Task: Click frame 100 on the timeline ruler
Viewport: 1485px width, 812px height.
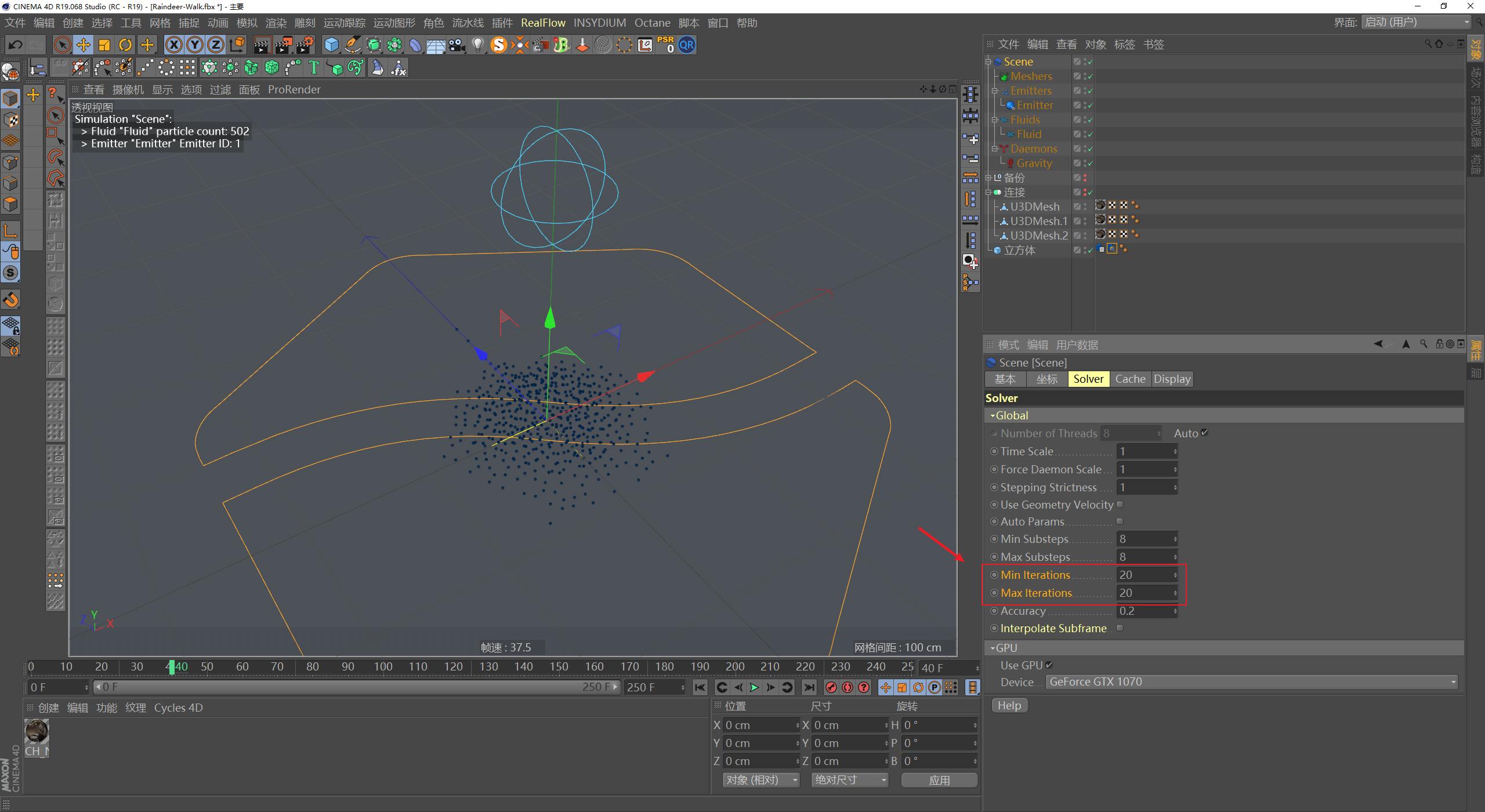Action: (383, 667)
